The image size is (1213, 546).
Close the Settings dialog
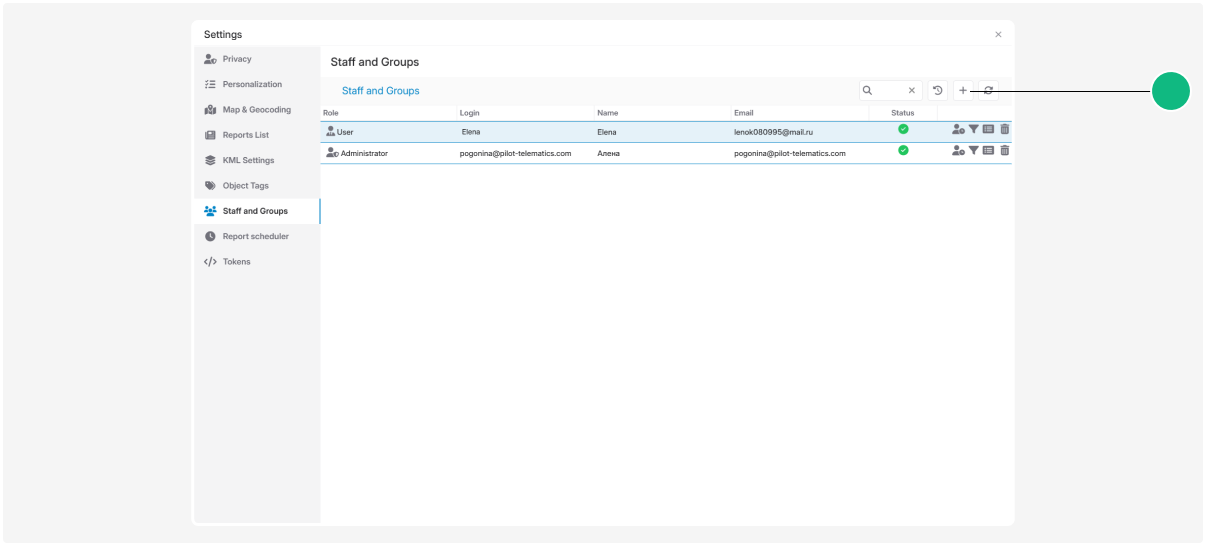998,35
